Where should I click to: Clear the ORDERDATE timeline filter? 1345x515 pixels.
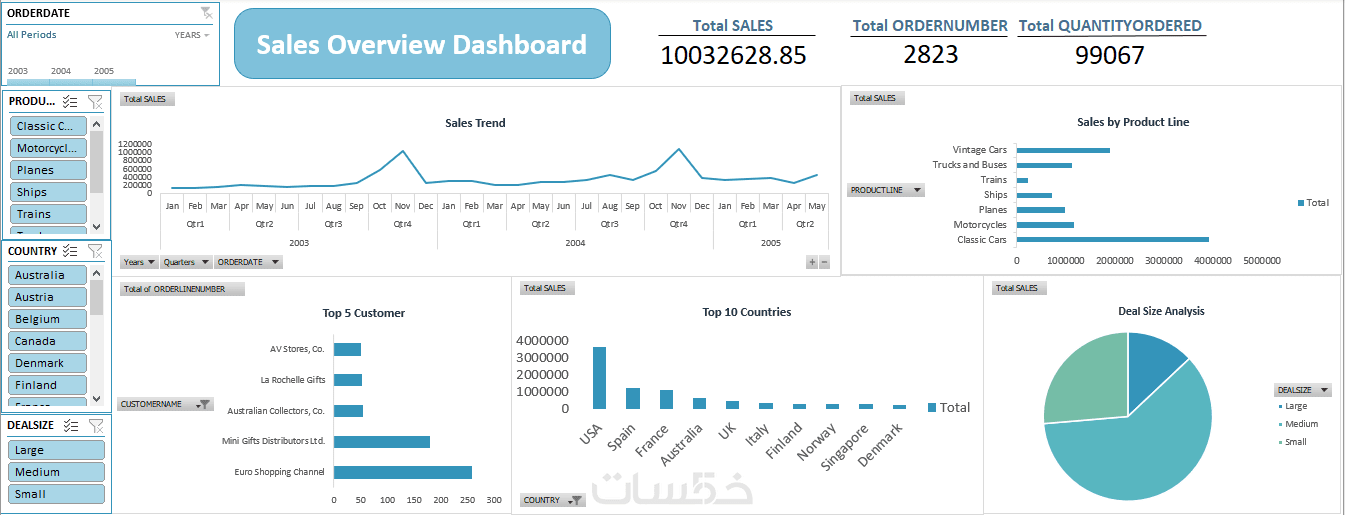pos(206,13)
